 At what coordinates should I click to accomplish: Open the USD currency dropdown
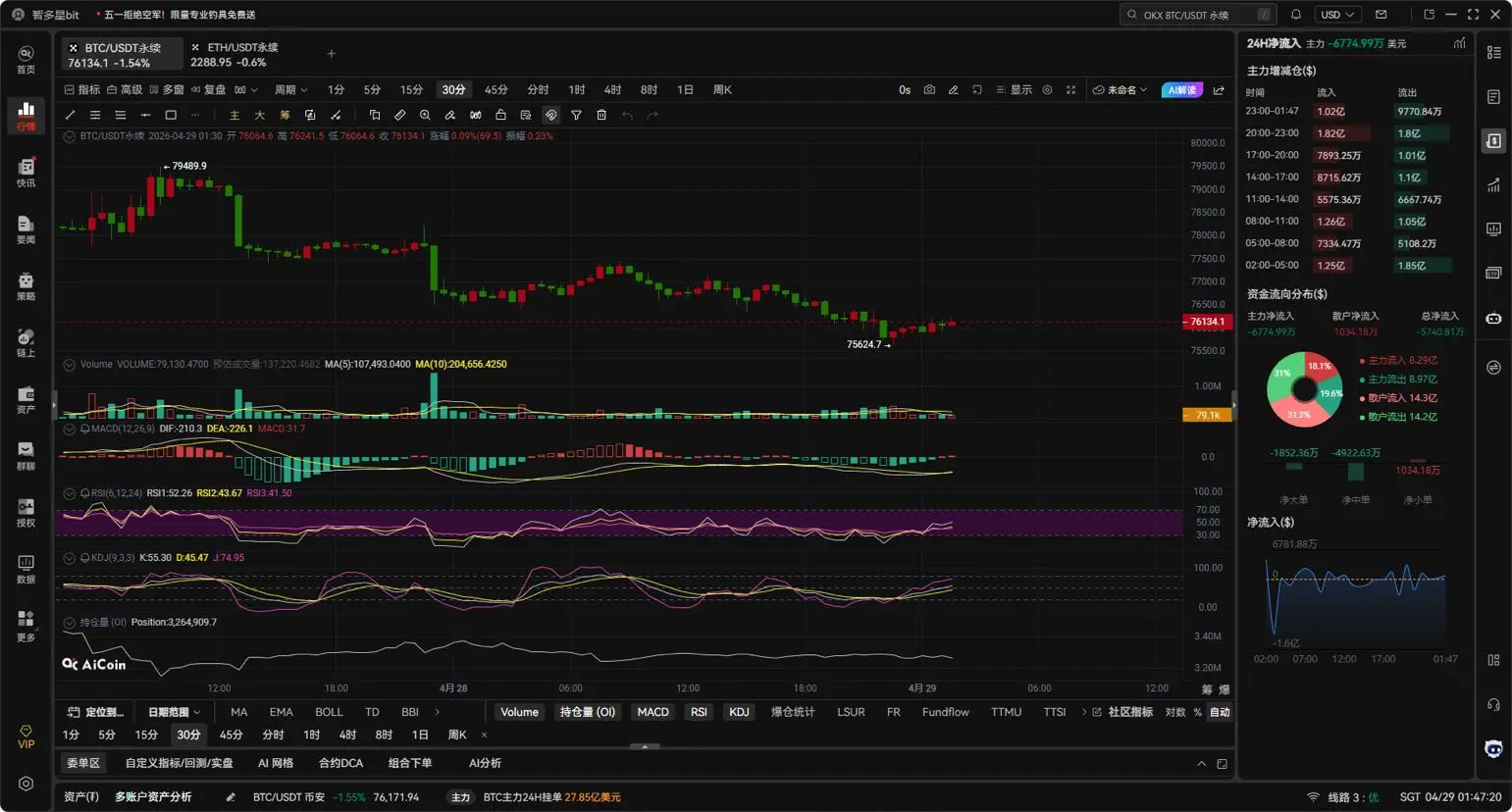pos(1336,15)
